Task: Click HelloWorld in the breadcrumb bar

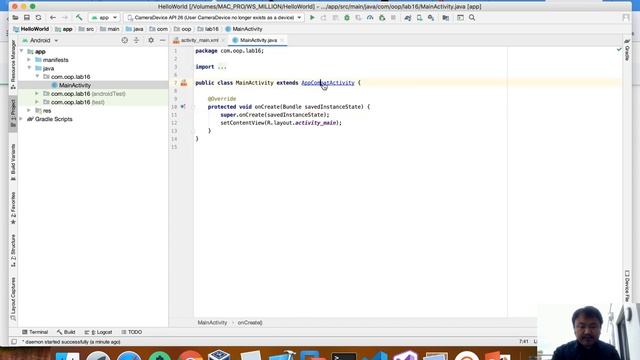Action: (35, 29)
